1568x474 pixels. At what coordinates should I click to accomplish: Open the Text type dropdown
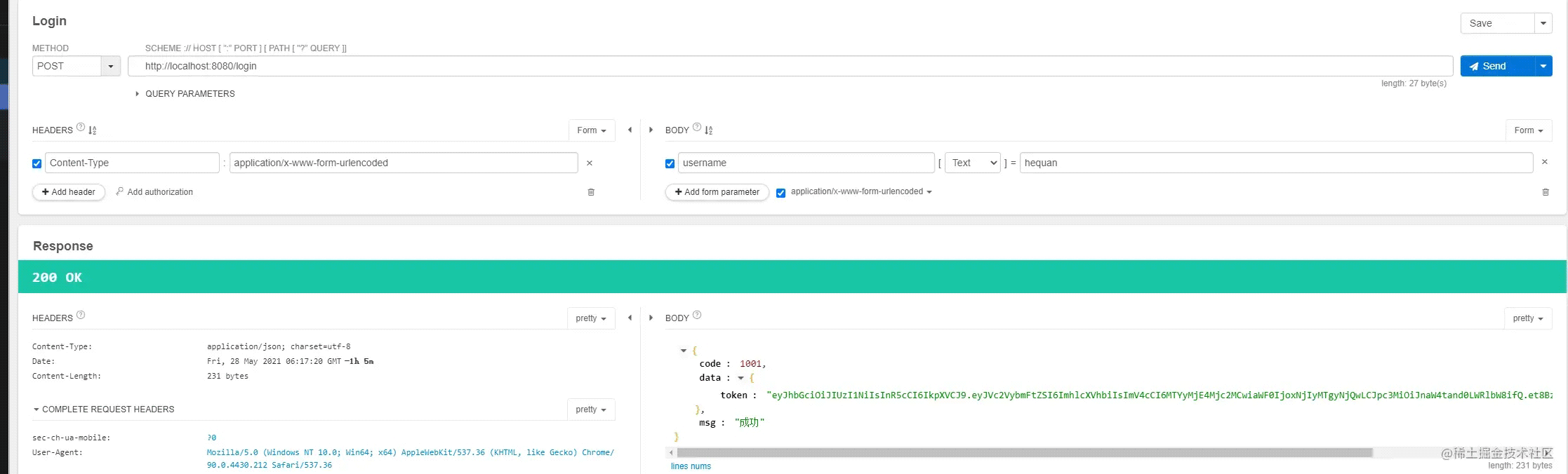click(x=972, y=163)
